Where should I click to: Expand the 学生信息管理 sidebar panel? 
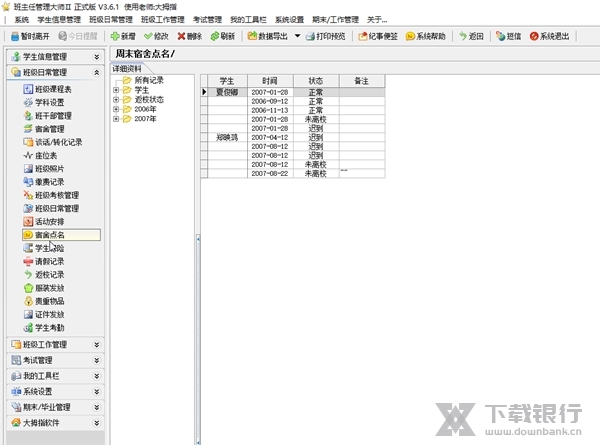click(x=96, y=57)
